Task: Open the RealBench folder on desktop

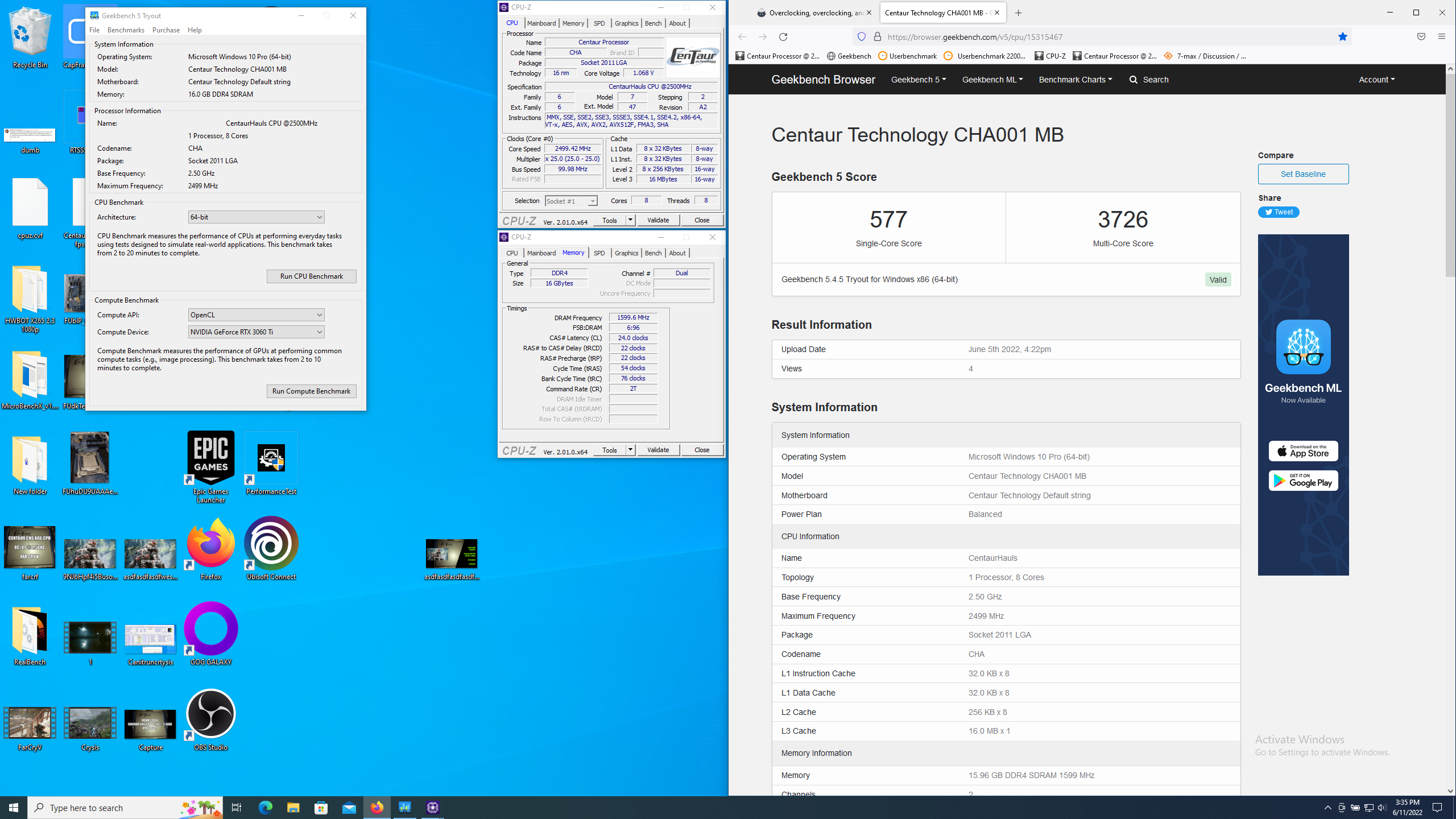Action: pos(30,636)
